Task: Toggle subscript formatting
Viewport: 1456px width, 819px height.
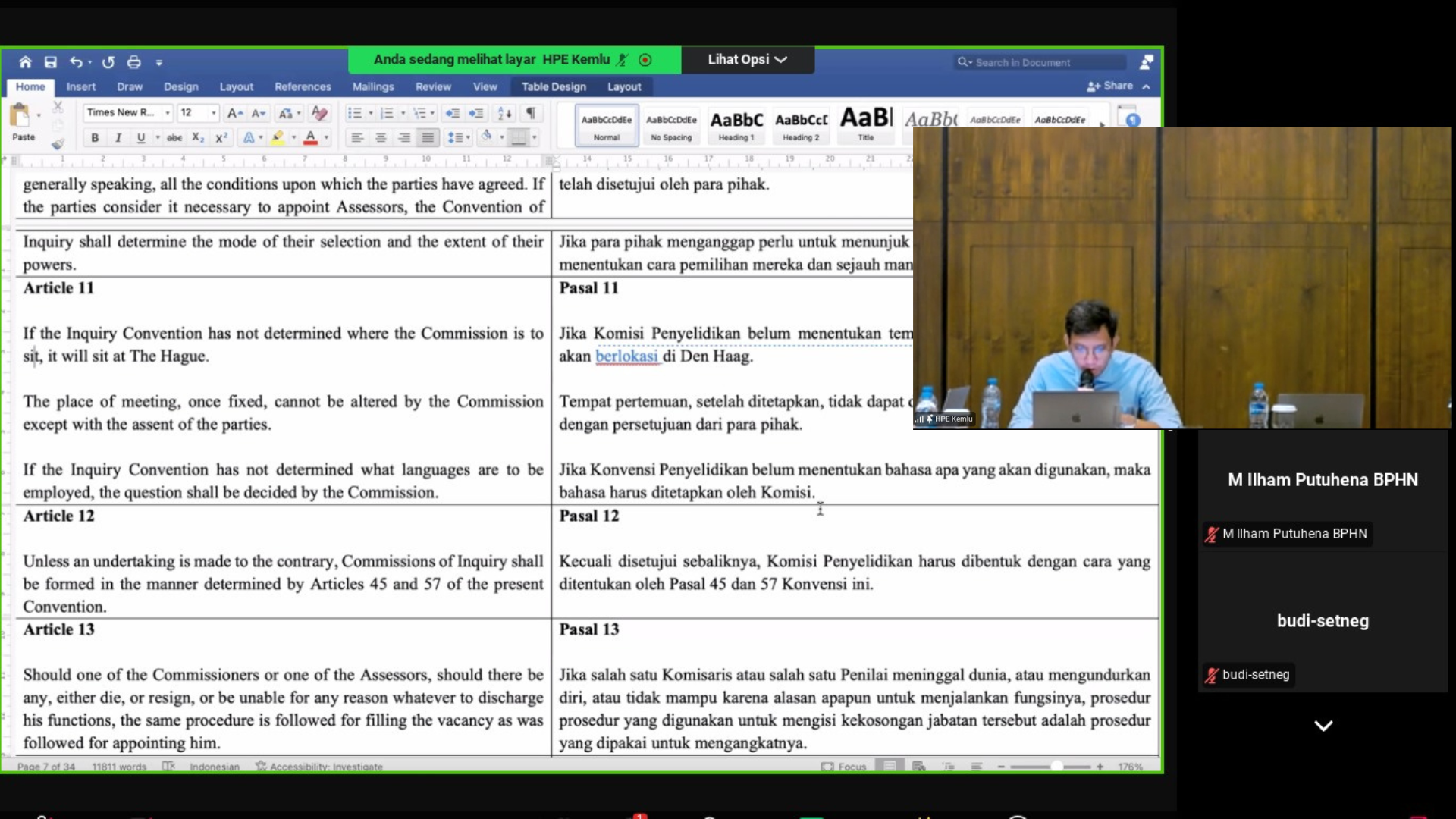Action: pyautogui.click(x=198, y=137)
